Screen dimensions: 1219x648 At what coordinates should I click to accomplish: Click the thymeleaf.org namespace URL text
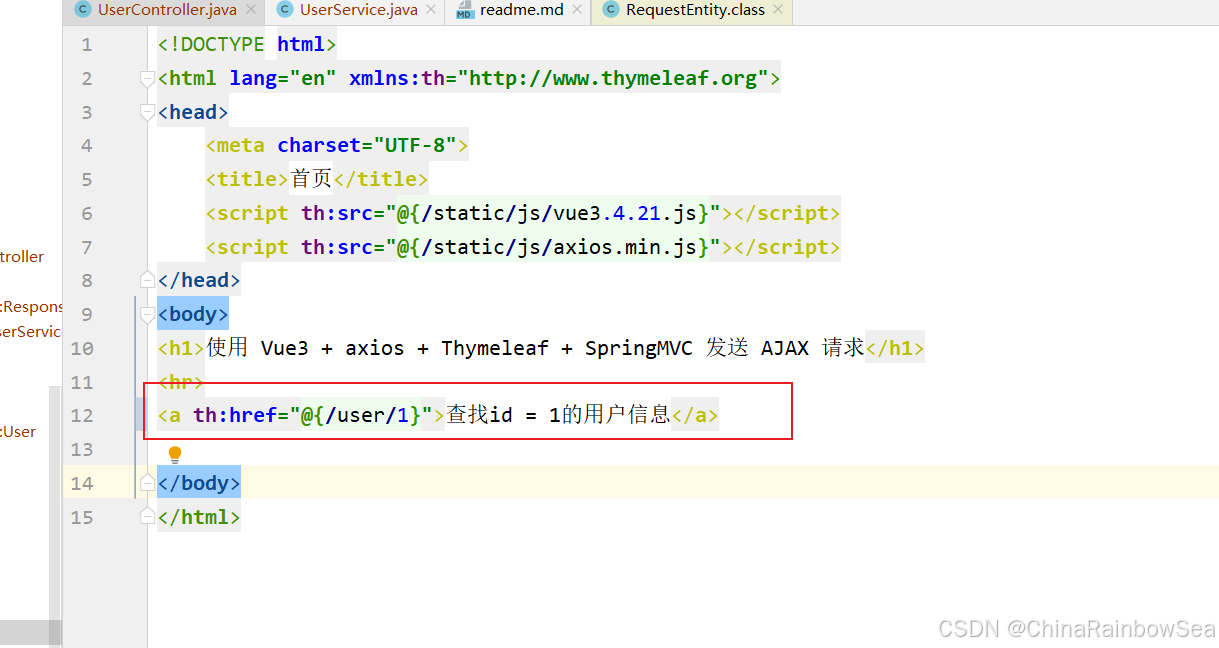click(x=613, y=78)
